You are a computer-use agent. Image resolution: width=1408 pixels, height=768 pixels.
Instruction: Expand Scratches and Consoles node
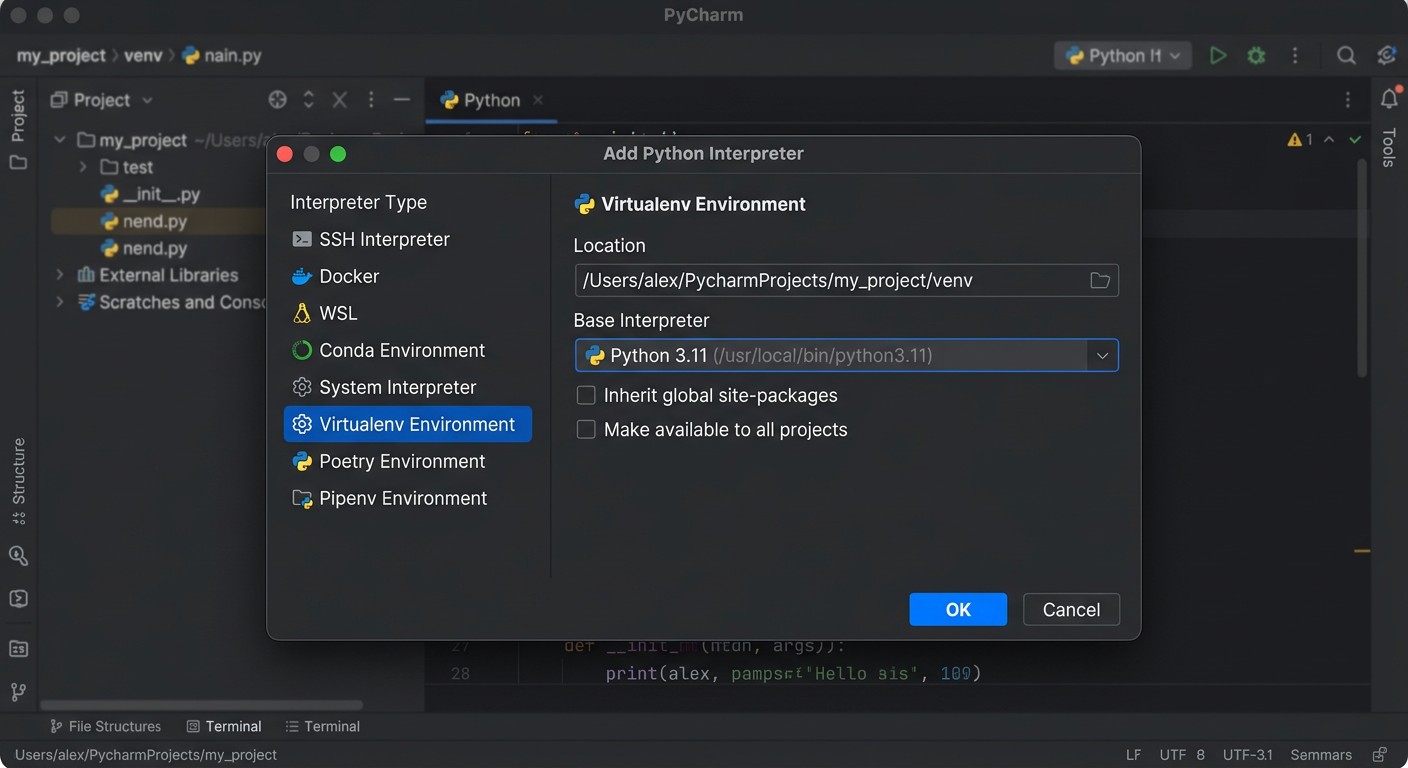[x=60, y=302]
